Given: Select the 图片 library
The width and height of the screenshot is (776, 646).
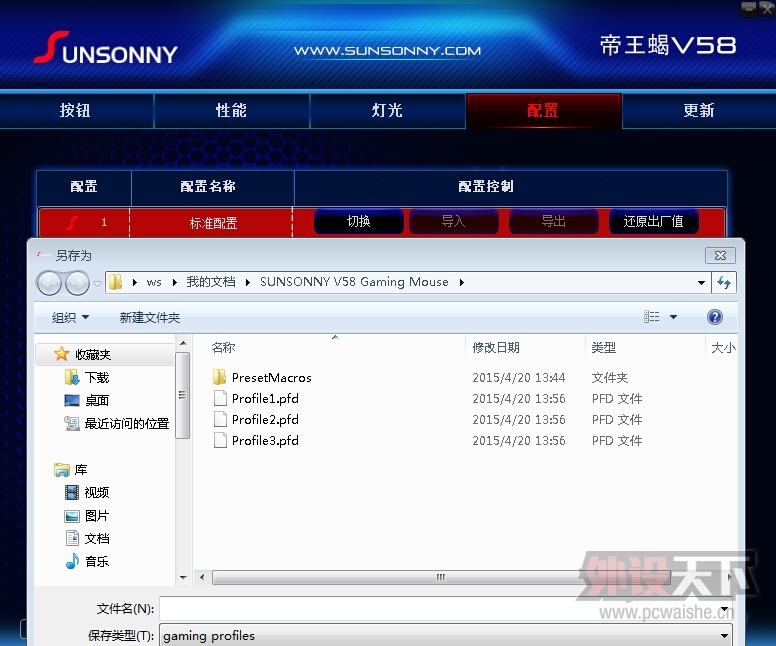Looking at the screenshot, I should click(97, 516).
